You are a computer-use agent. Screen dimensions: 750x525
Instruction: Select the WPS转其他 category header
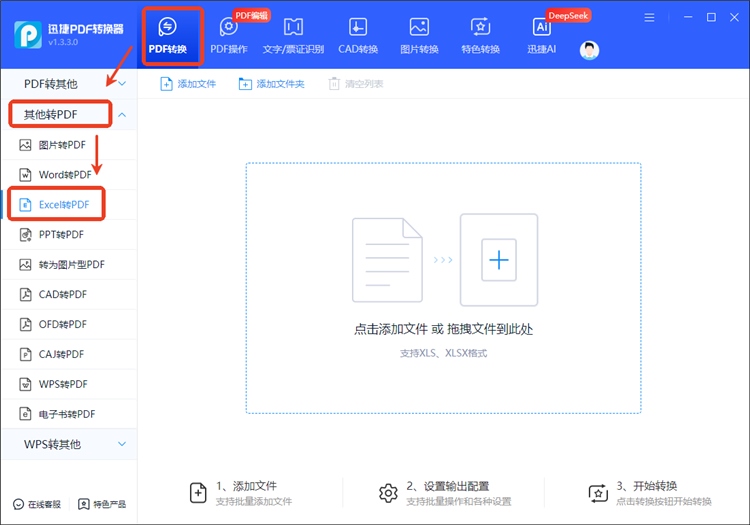pos(69,444)
